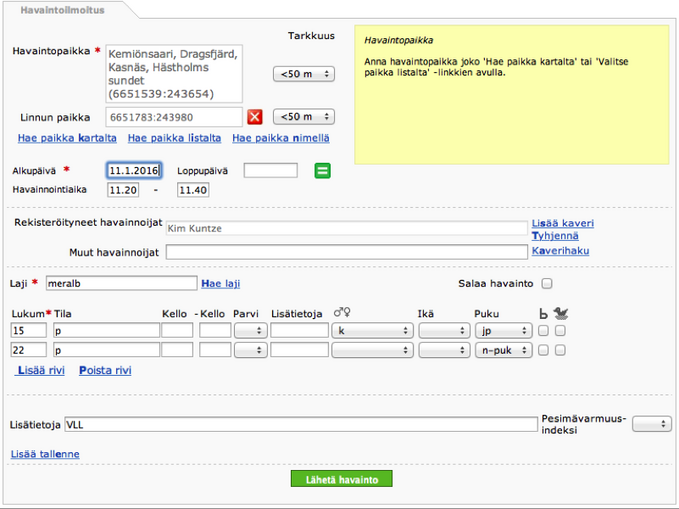Screen dimensions: 679x509
Task: Open the Tarkkuus dropdown for Havaintopaikka
Action: (x=303, y=74)
